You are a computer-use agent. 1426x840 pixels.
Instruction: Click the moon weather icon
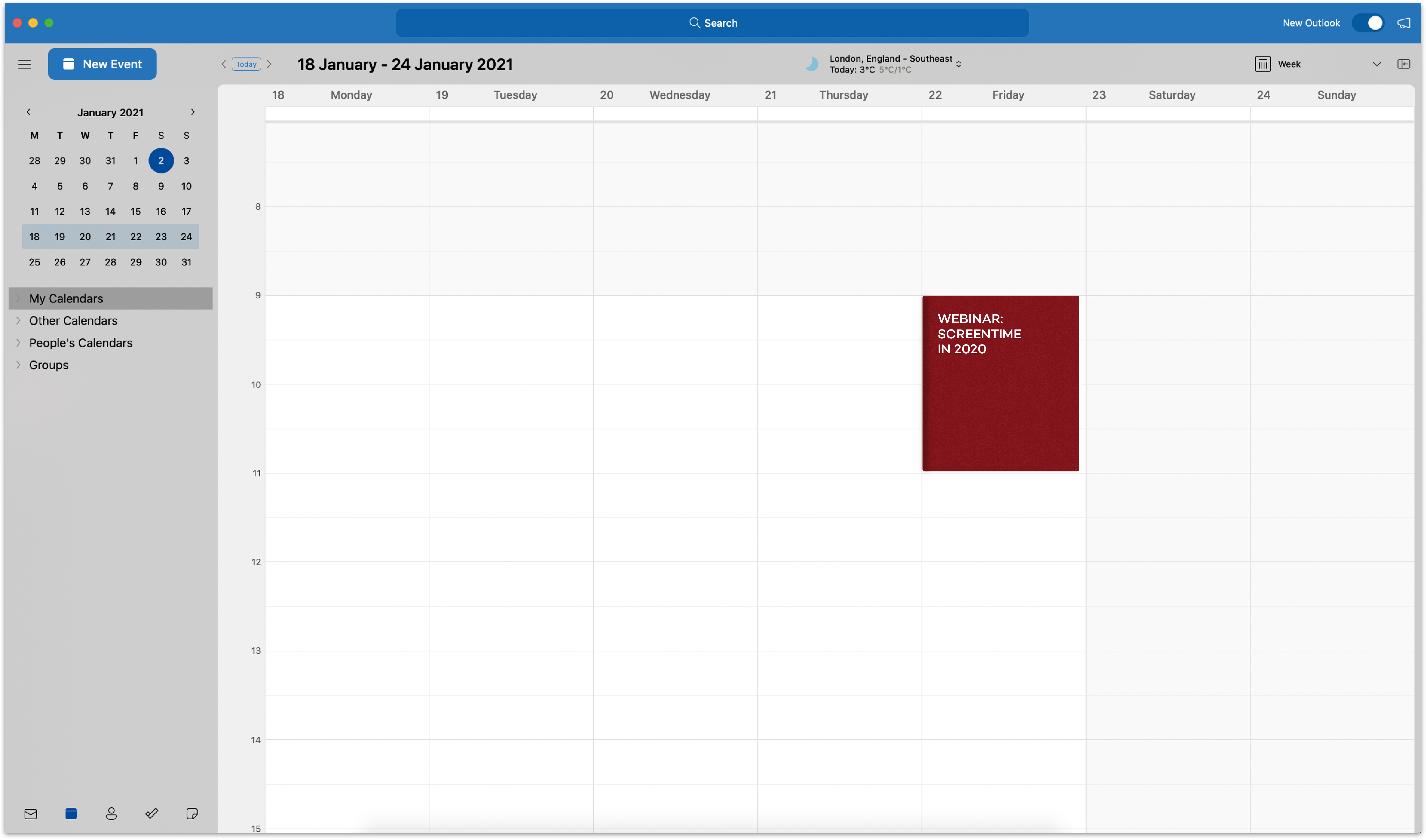pos(812,64)
